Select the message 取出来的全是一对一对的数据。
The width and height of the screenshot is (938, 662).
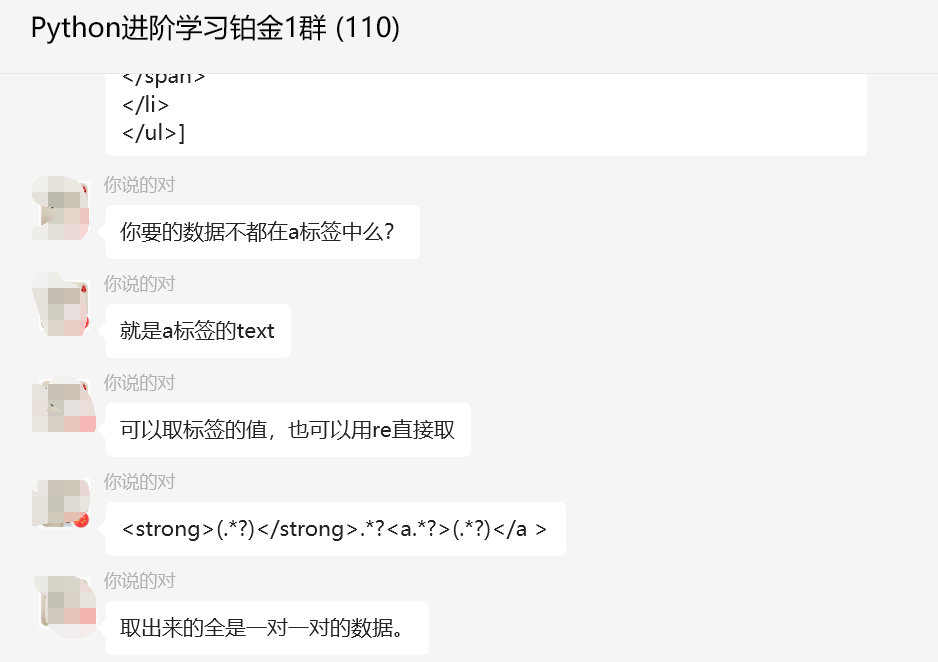(x=266, y=628)
